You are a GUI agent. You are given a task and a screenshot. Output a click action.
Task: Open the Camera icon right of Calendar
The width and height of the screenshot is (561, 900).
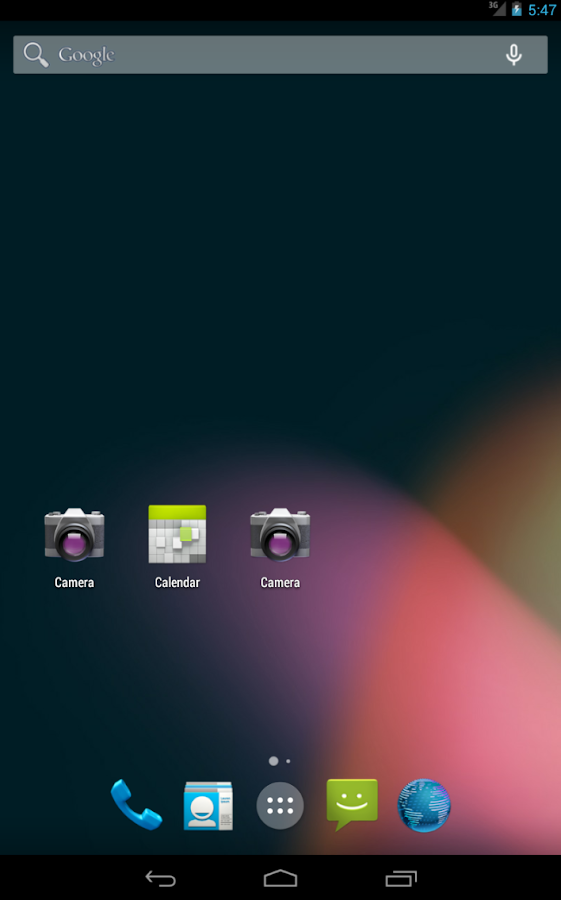(x=280, y=534)
